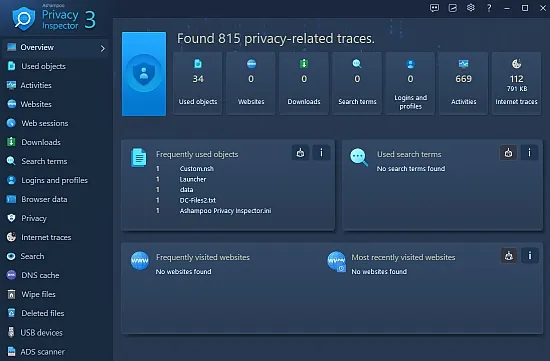Click the ADS scanner sidebar icon
The width and height of the screenshot is (550, 361).
(x=11, y=351)
